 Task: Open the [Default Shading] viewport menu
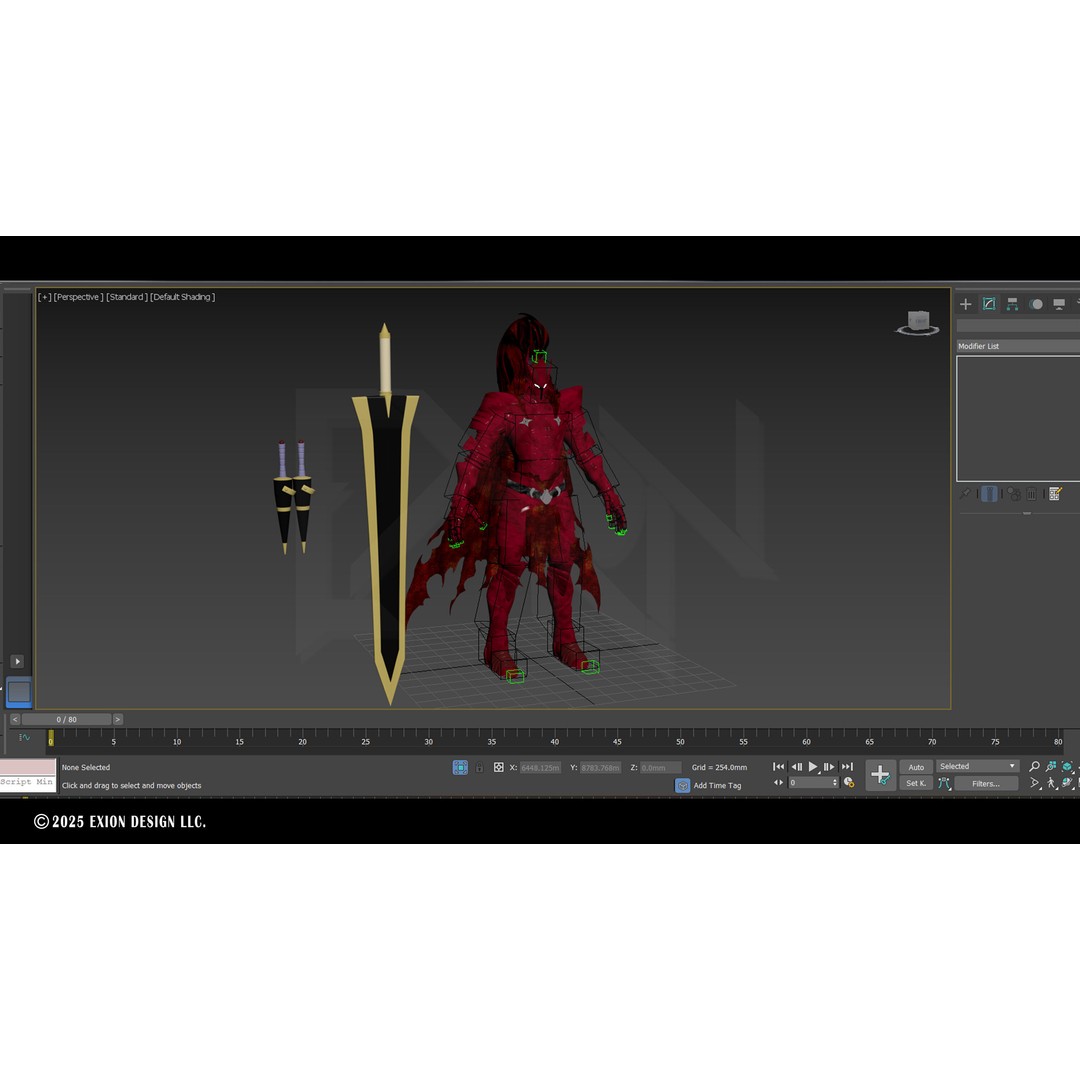click(182, 296)
